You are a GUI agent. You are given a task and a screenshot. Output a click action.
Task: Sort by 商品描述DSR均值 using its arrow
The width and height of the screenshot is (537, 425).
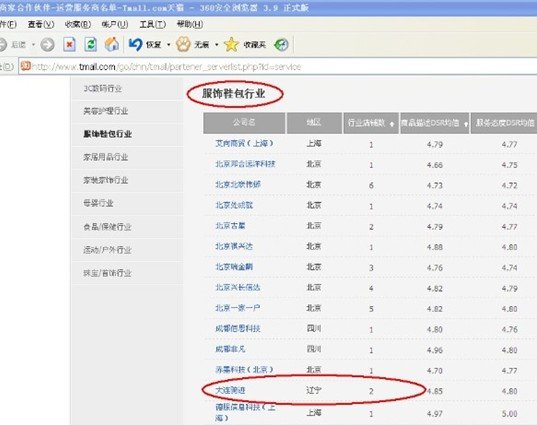(x=466, y=124)
